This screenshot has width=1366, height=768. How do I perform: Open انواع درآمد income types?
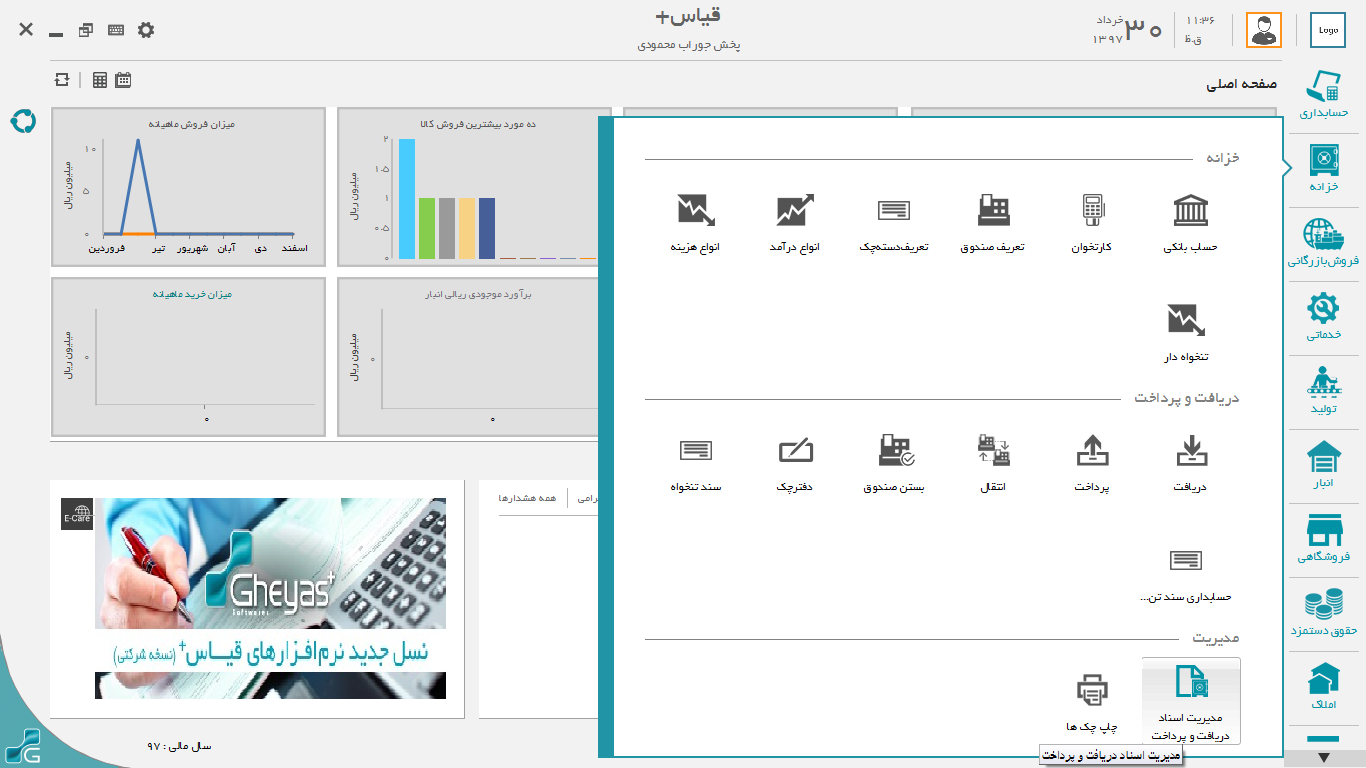tap(795, 222)
